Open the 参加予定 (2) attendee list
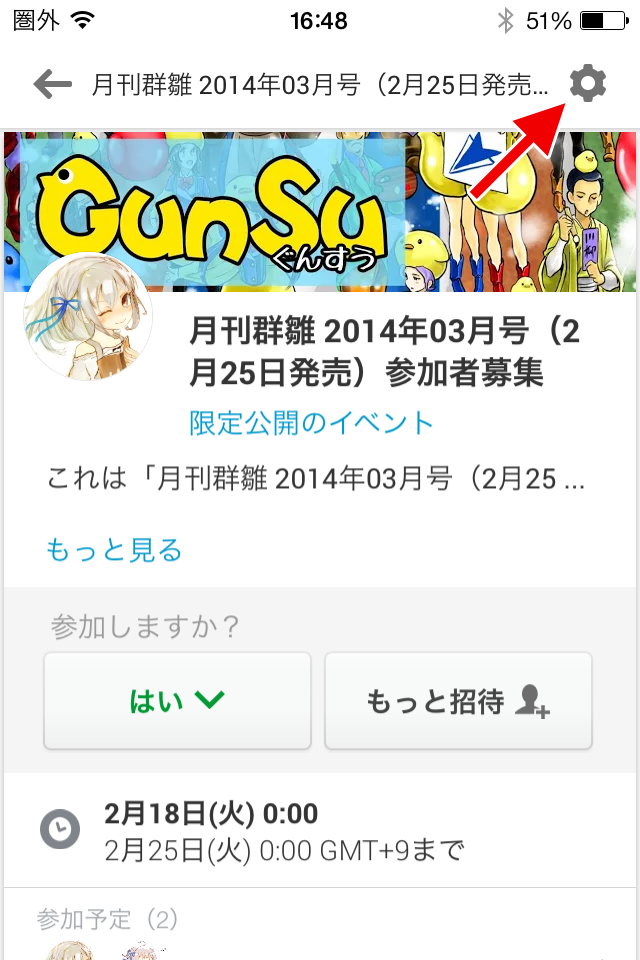The width and height of the screenshot is (640, 960). [x=107, y=918]
